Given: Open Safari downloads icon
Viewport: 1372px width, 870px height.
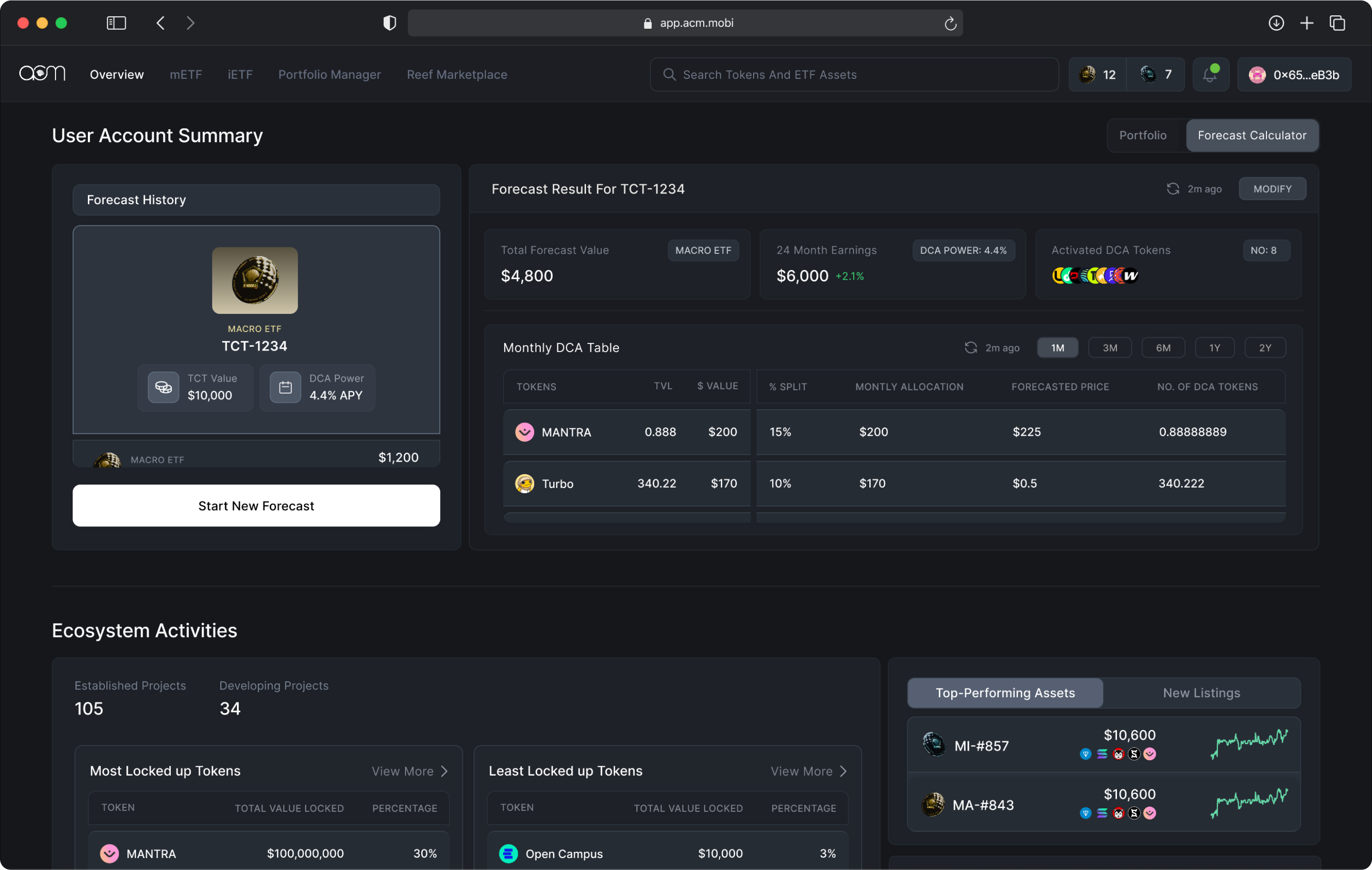Looking at the screenshot, I should (1276, 23).
